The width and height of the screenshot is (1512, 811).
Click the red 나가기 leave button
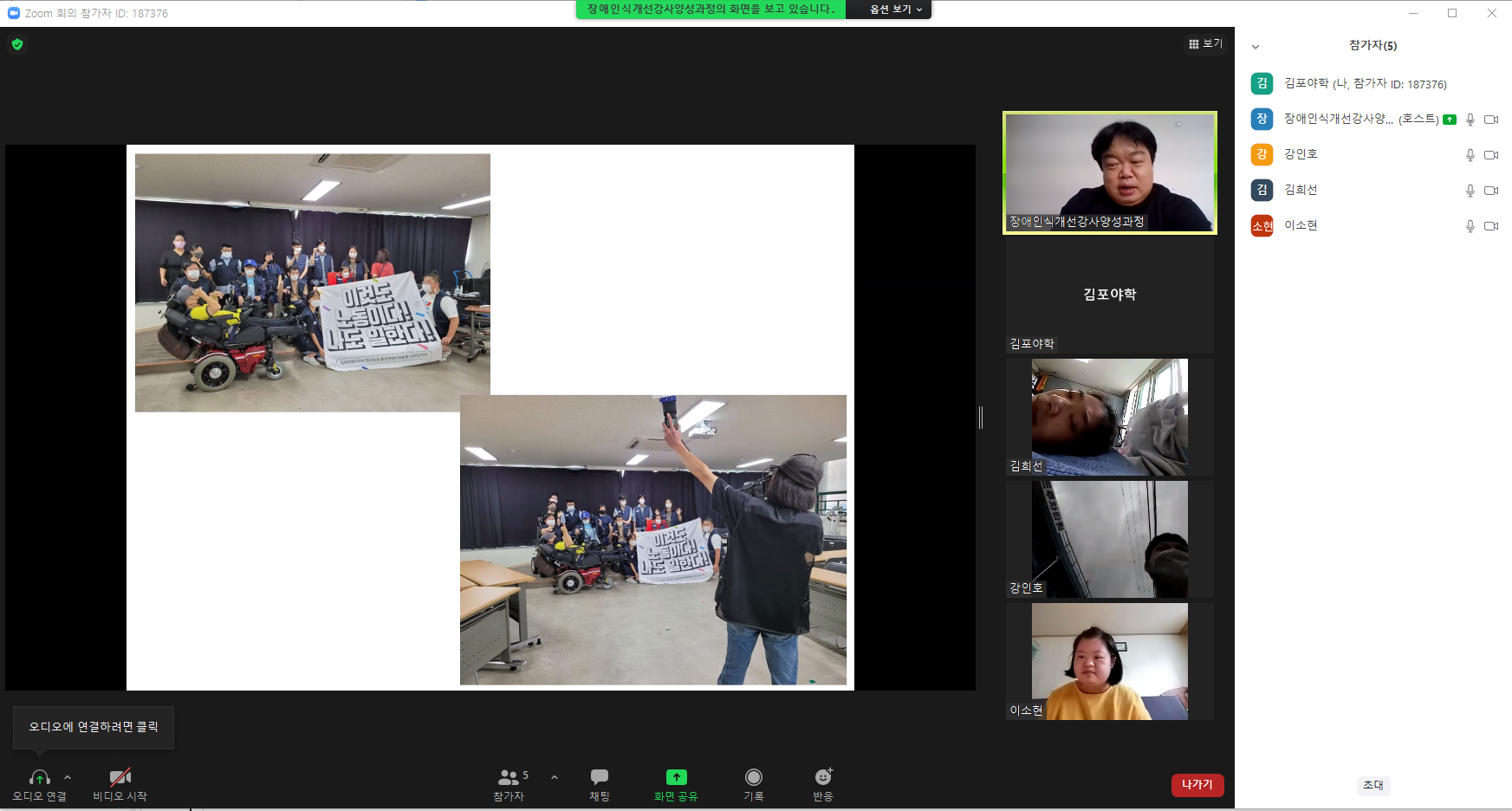tap(1197, 784)
